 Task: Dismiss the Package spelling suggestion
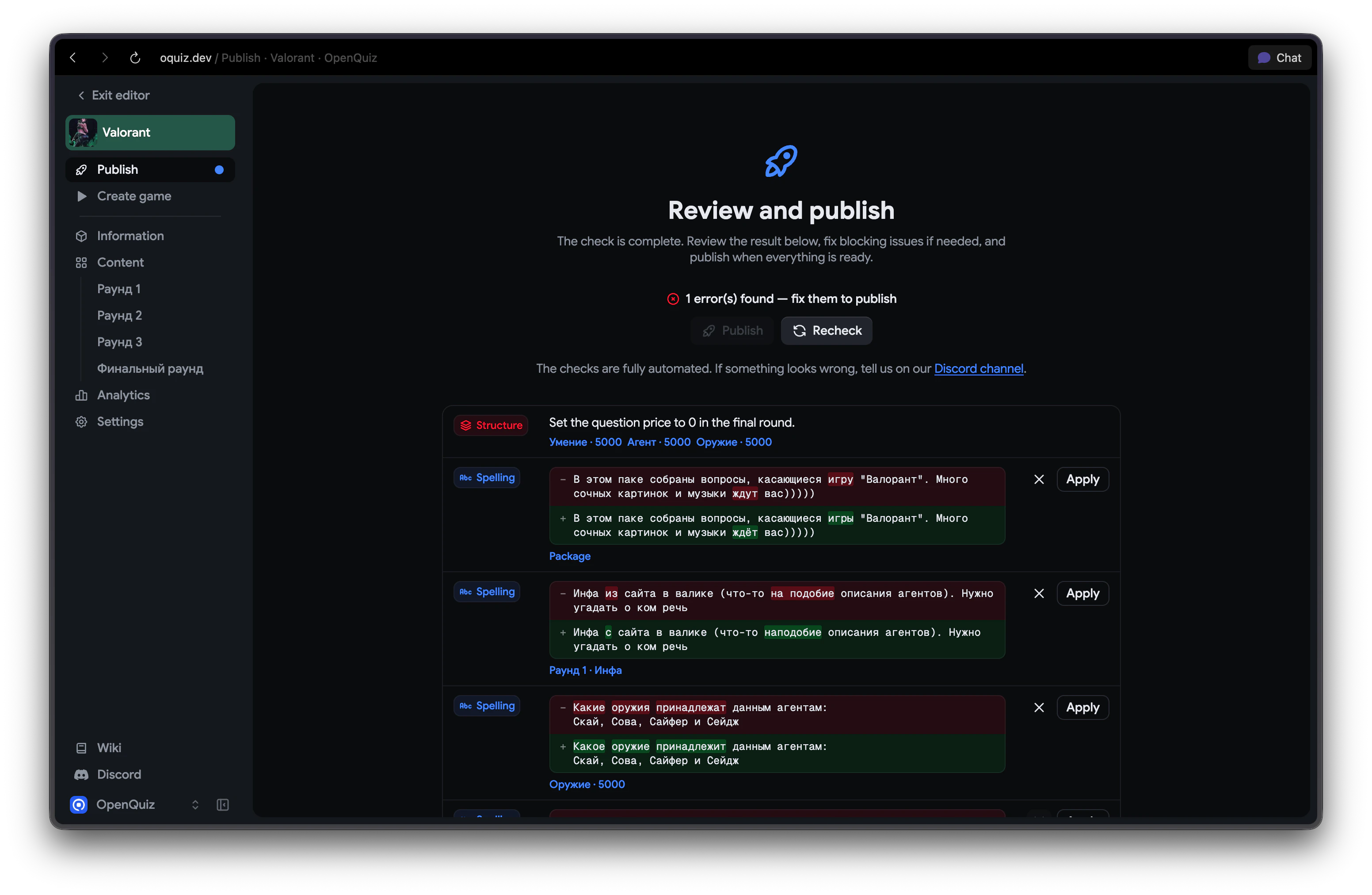coord(1039,479)
